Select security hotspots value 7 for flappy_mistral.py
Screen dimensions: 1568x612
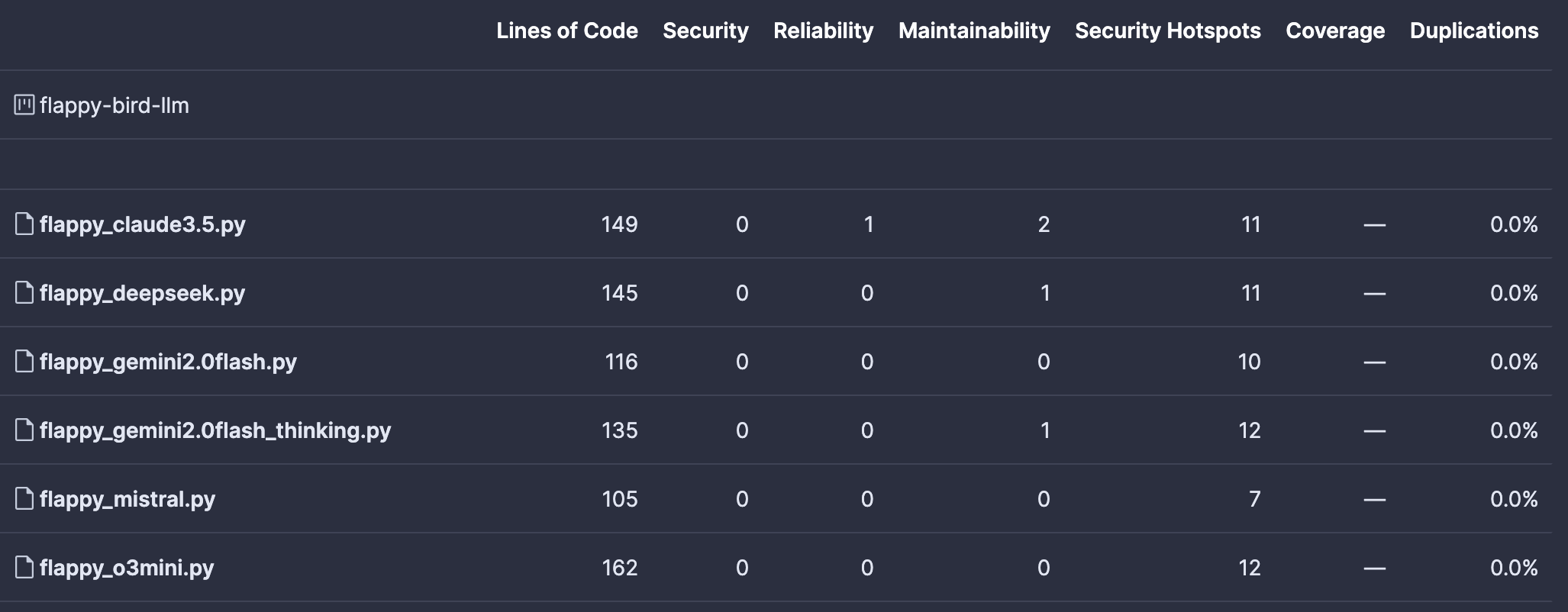coord(1254,499)
